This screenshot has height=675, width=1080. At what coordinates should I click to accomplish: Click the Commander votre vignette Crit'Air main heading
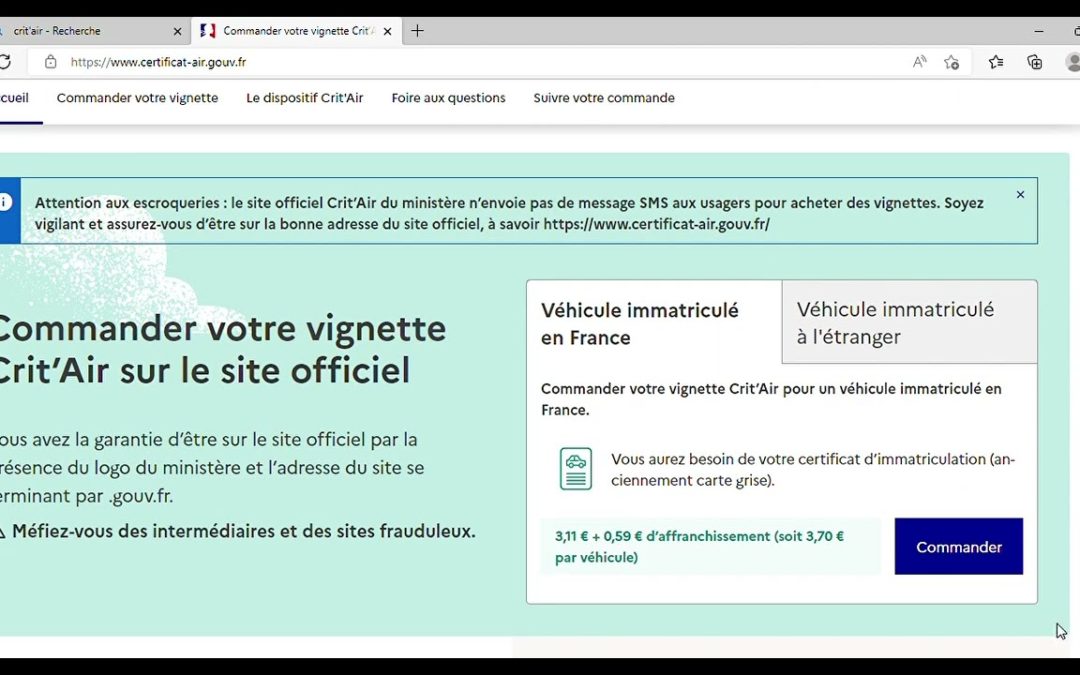point(222,349)
